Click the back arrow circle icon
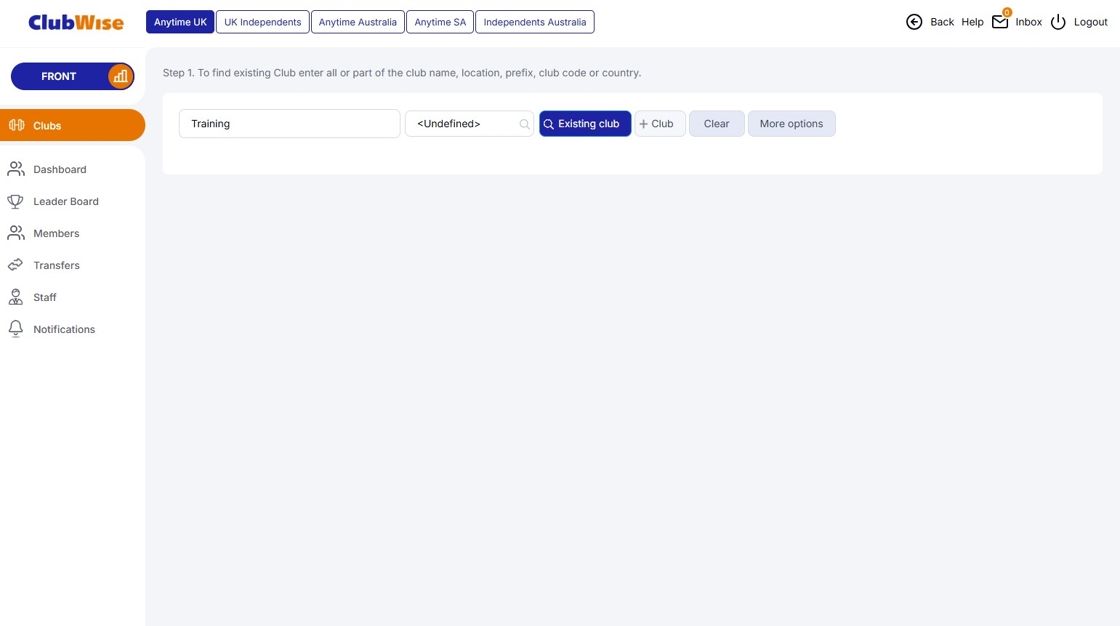 tap(913, 21)
